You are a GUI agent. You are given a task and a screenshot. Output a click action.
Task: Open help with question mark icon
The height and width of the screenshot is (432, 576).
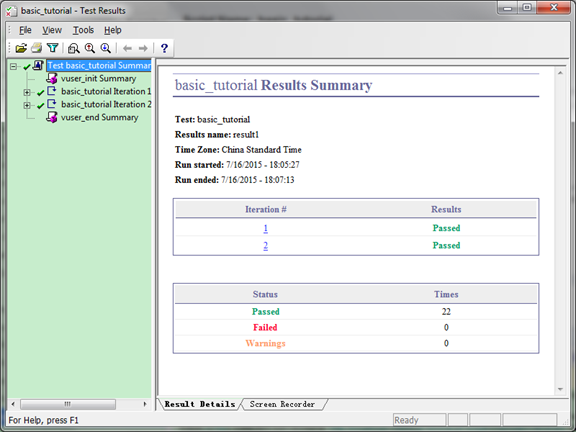pyautogui.click(x=164, y=48)
